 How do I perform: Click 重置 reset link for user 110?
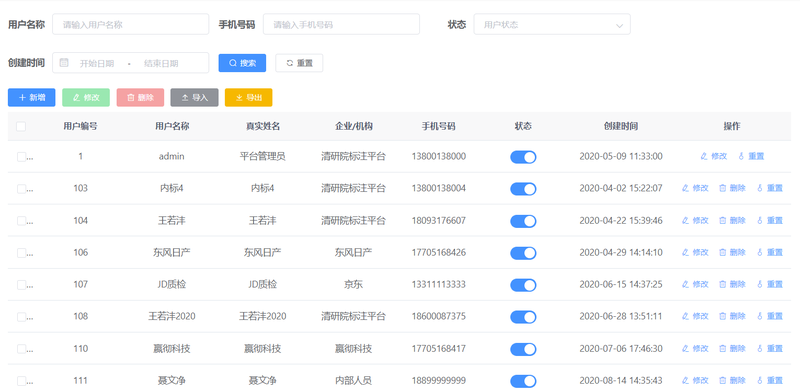769,349
